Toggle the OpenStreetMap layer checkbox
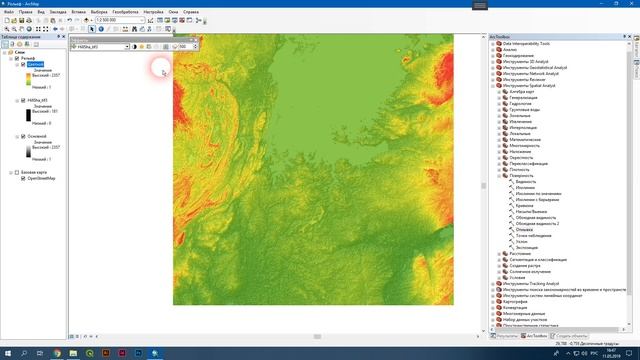Screen dimensions: 640x360 click(x=23, y=178)
